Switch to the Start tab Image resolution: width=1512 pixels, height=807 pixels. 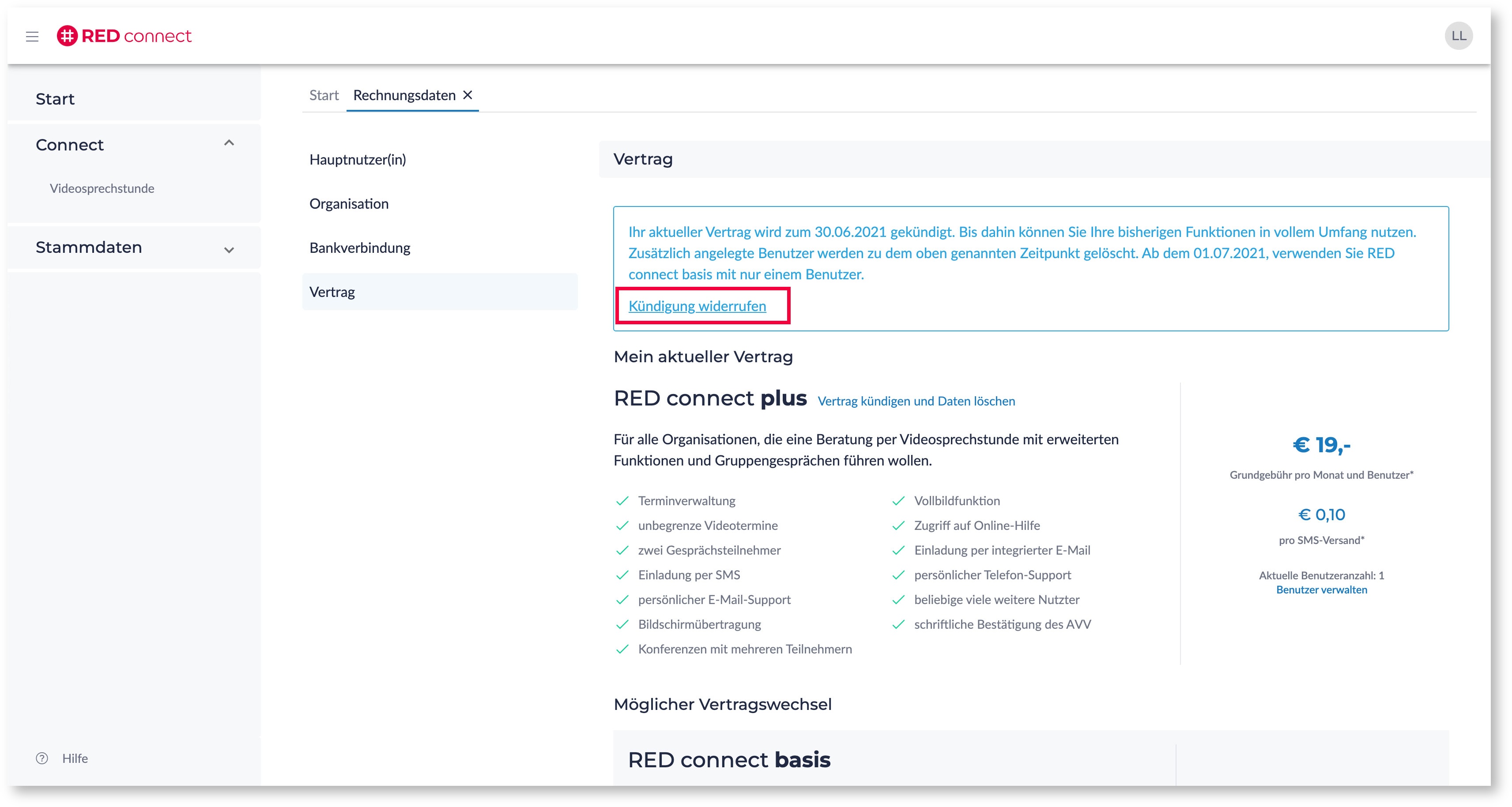pyautogui.click(x=324, y=95)
